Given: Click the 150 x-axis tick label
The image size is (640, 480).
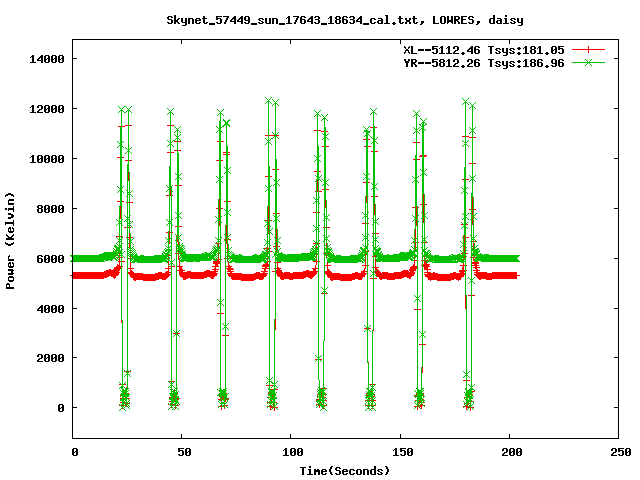Looking at the screenshot, I should [x=402, y=452].
